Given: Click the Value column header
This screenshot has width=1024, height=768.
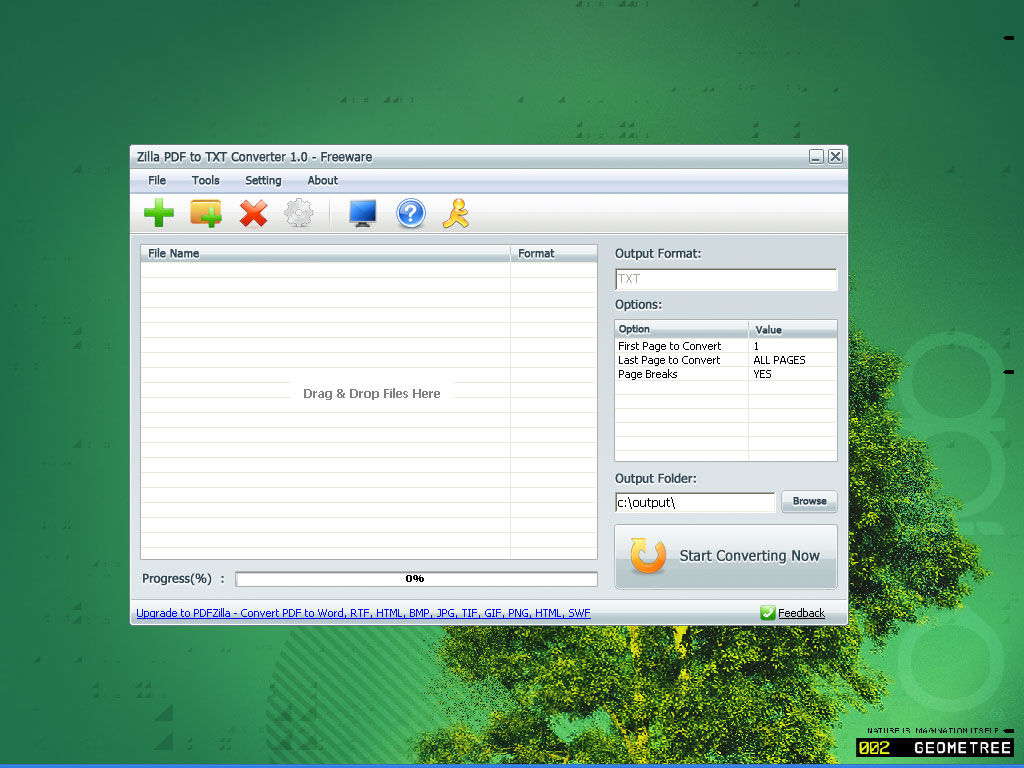Looking at the screenshot, I should (x=793, y=329).
